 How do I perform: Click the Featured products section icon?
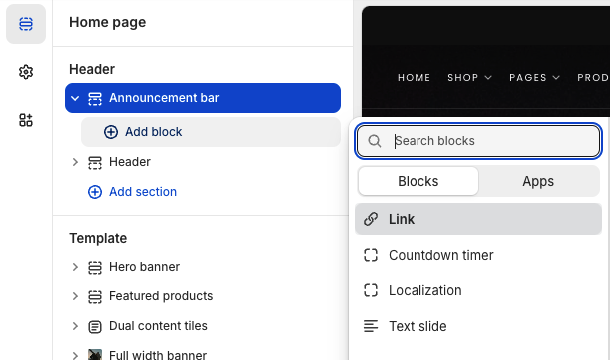coord(95,297)
